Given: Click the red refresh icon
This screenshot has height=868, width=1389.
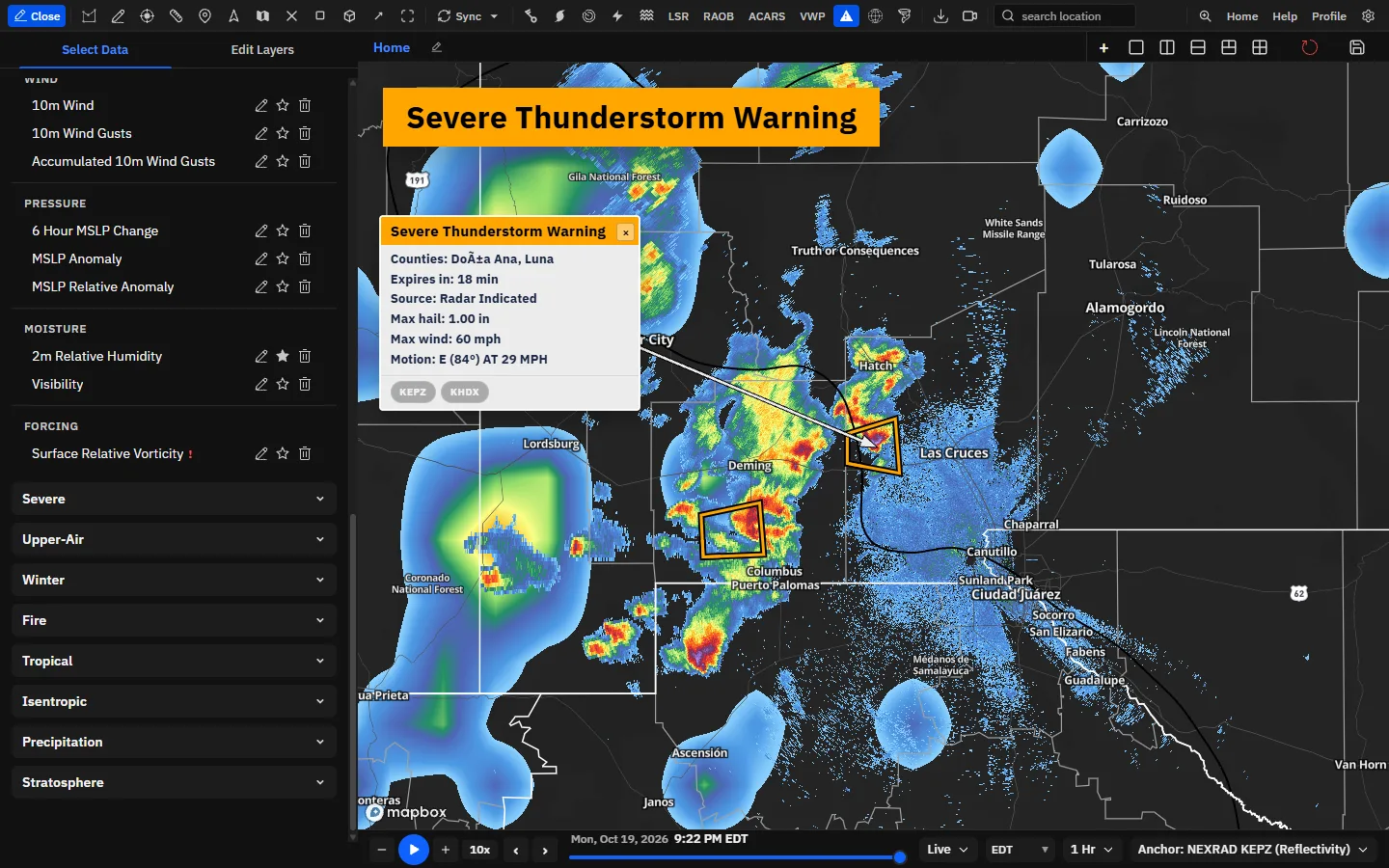Looking at the screenshot, I should point(1309,47).
